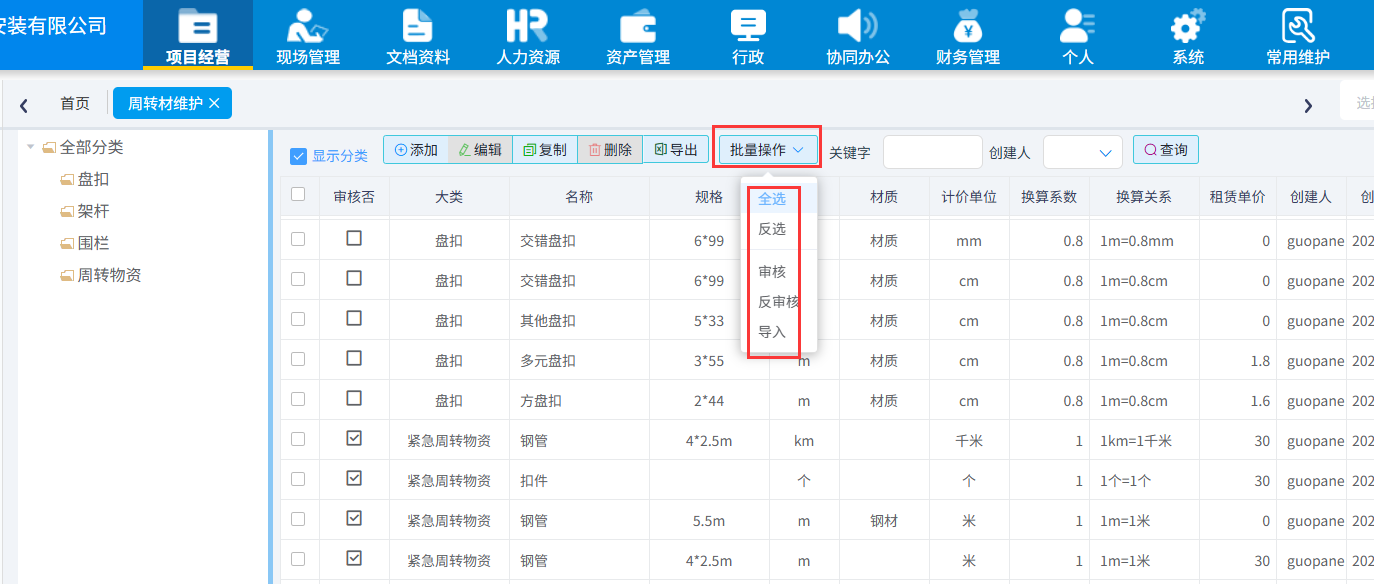Viewport: 1374px width, 584px height.
Task: Check the row checkbox for 方盘扣
Action: 298,399
